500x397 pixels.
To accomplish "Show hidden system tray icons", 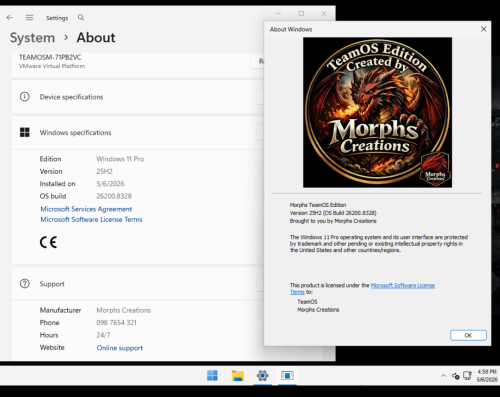I will pyautogui.click(x=443, y=376).
